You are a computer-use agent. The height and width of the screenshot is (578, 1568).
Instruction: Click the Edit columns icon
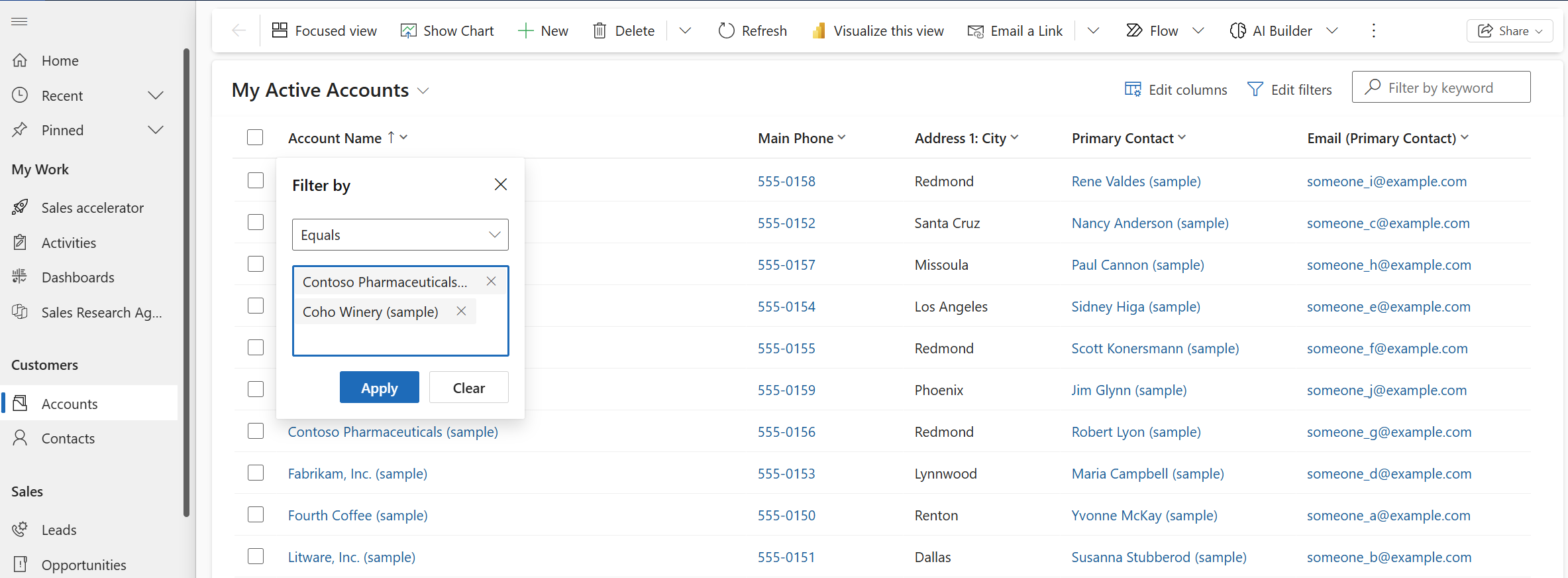[x=1133, y=89]
